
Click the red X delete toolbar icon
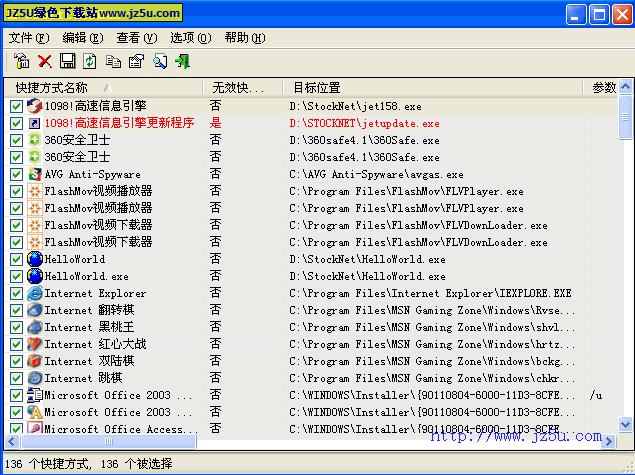click(45, 62)
